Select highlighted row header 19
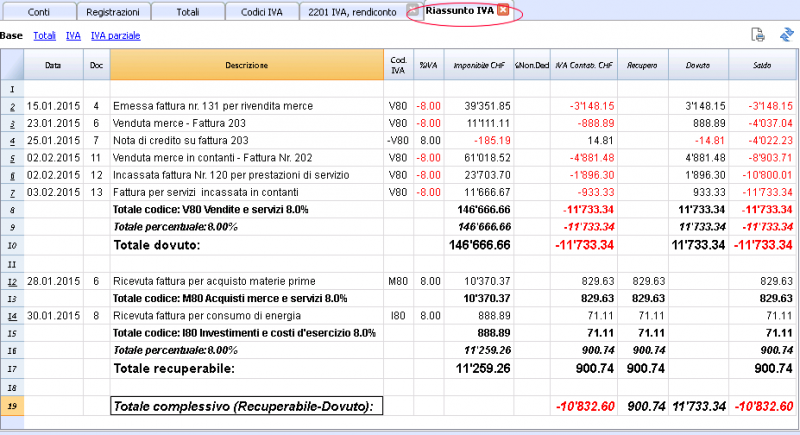Viewport: 800px width, 435px height. pos(12,406)
